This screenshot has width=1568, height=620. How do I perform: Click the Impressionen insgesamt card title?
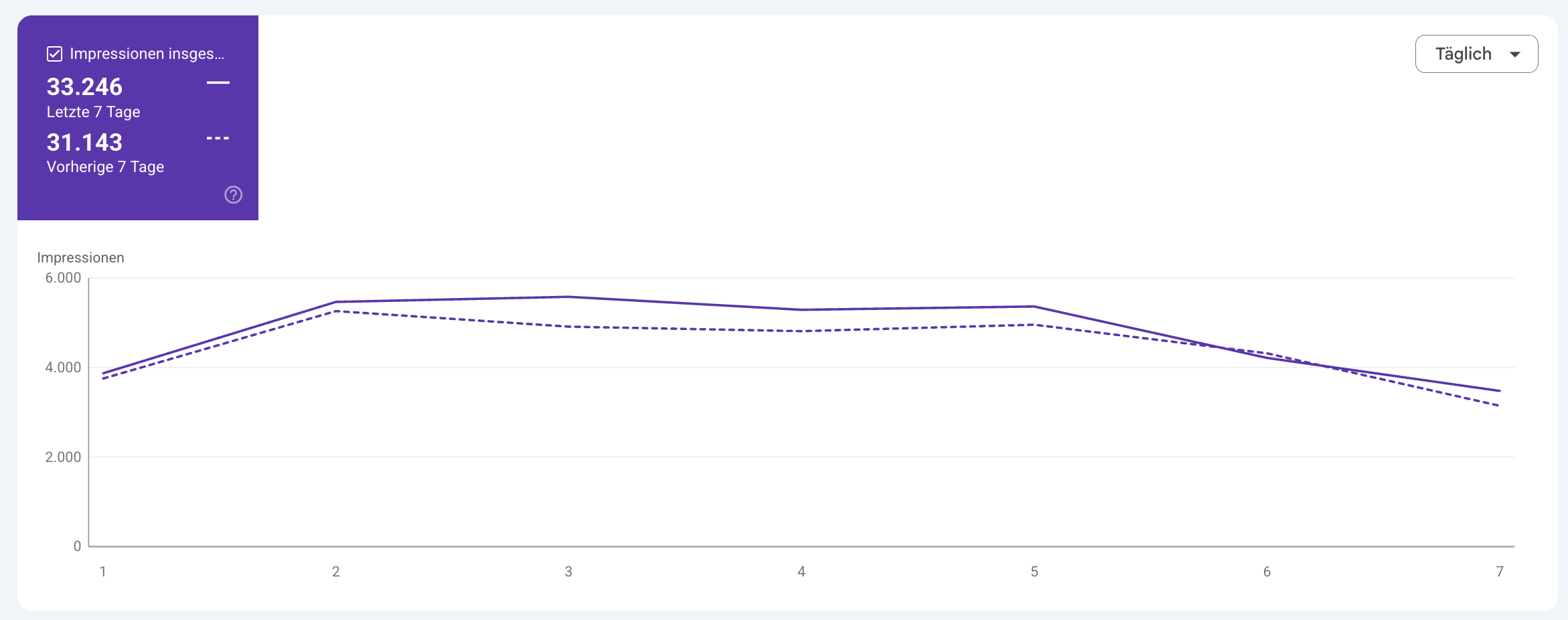[x=147, y=54]
